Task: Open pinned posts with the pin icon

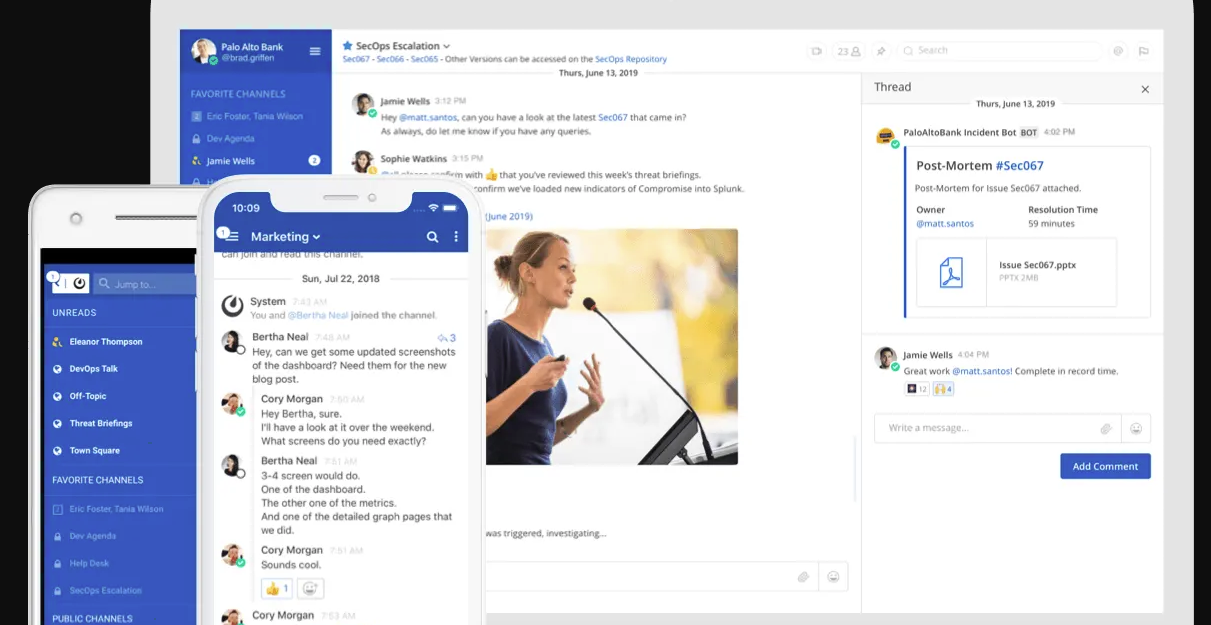Action: [881, 51]
